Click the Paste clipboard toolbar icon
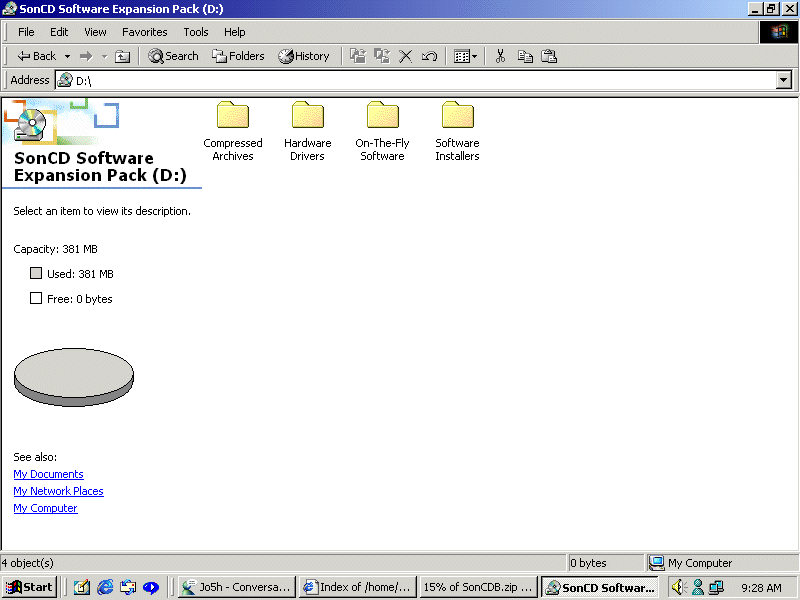The height and width of the screenshot is (600, 800). 549,57
